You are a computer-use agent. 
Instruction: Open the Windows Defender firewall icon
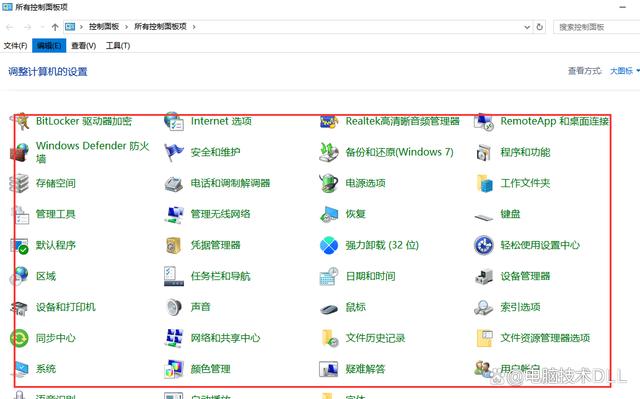click(20, 152)
